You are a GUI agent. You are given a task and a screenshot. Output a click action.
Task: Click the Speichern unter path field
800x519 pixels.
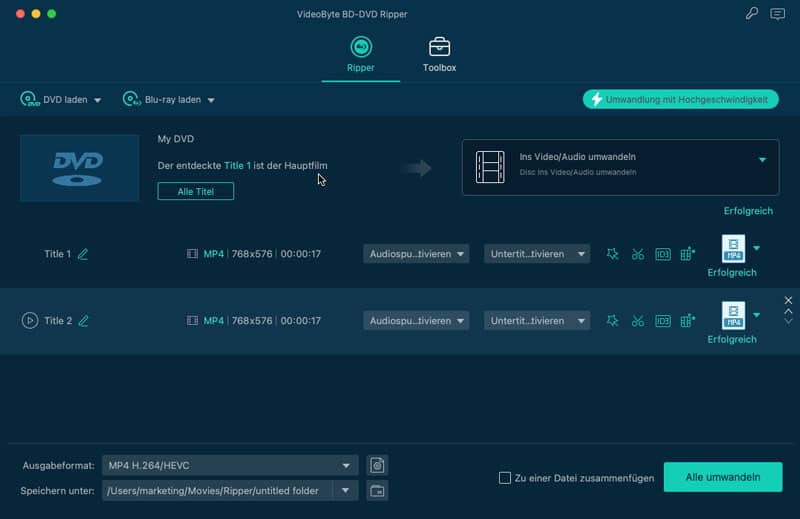click(x=217, y=490)
